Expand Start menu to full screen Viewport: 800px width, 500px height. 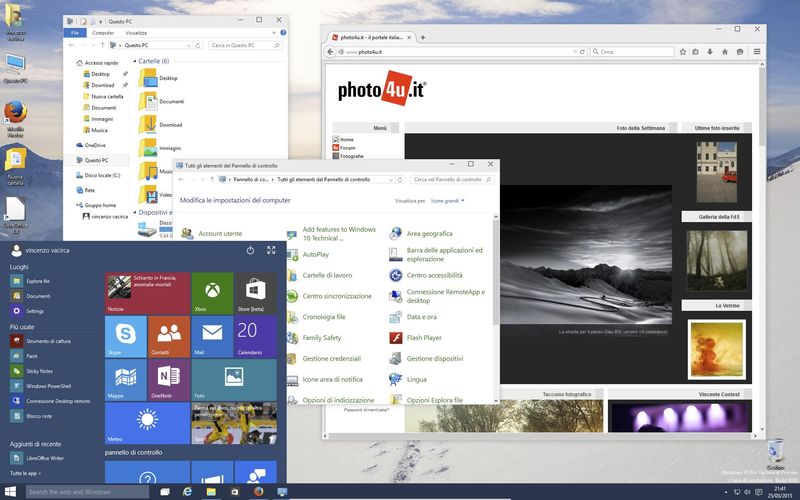(x=271, y=250)
